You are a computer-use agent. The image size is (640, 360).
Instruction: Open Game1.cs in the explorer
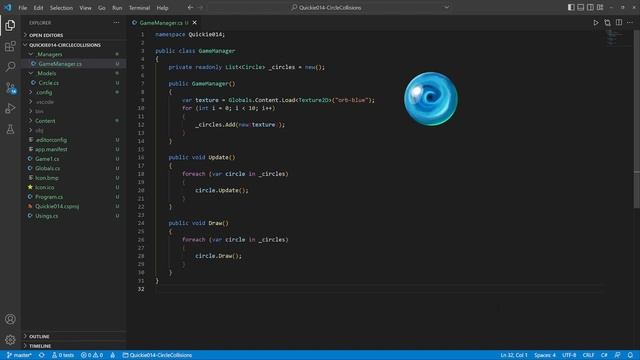point(73,159)
